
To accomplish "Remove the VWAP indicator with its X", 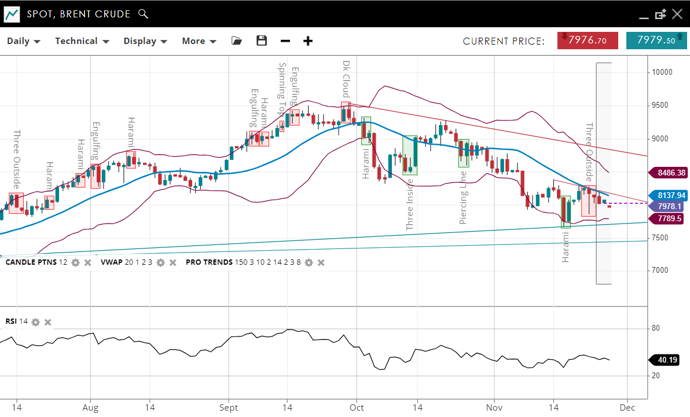I will click(x=172, y=262).
